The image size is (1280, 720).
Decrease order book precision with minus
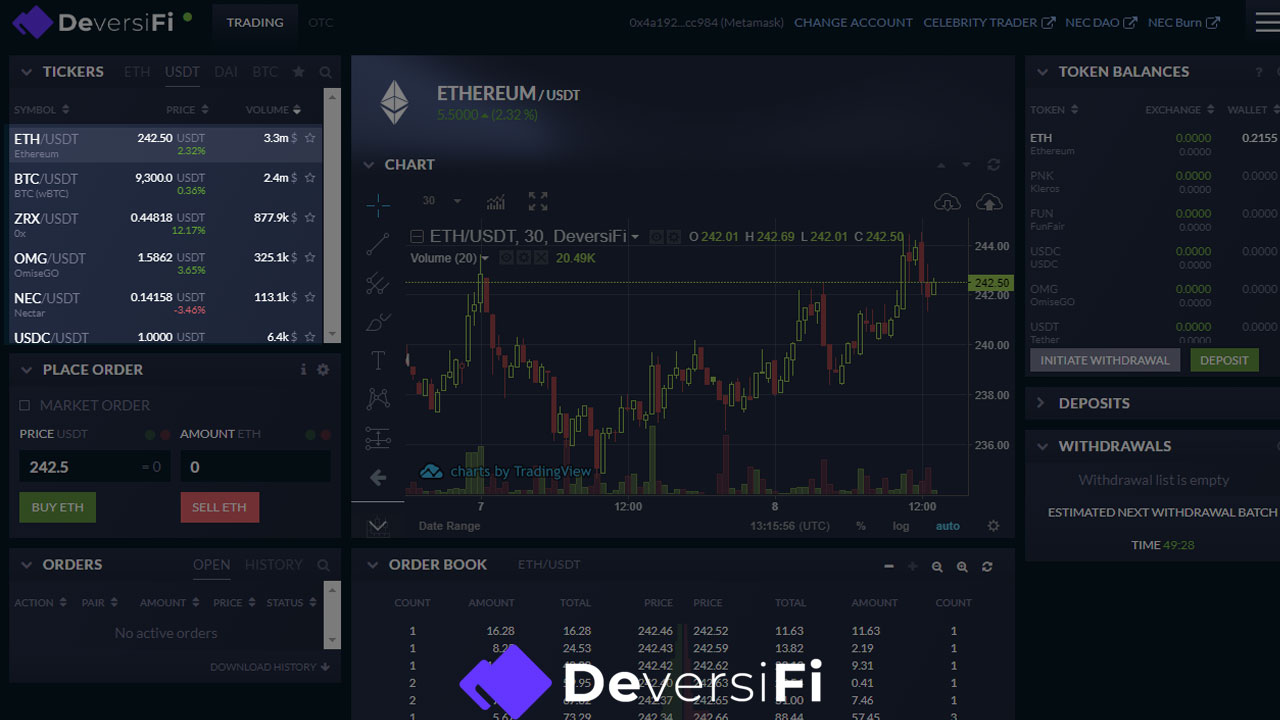click(889, 567)
